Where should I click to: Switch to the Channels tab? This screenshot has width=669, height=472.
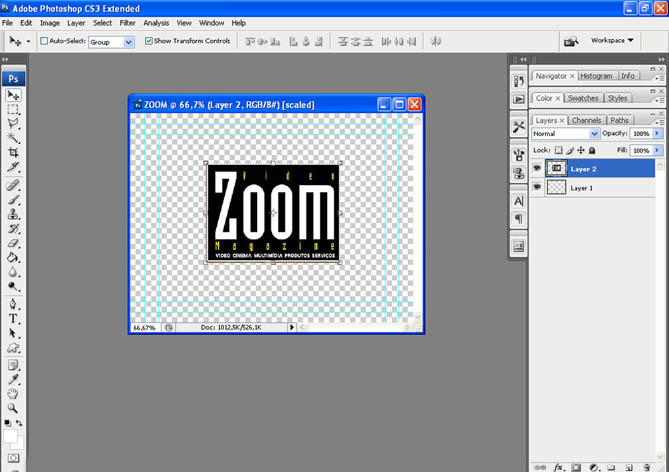586,120
